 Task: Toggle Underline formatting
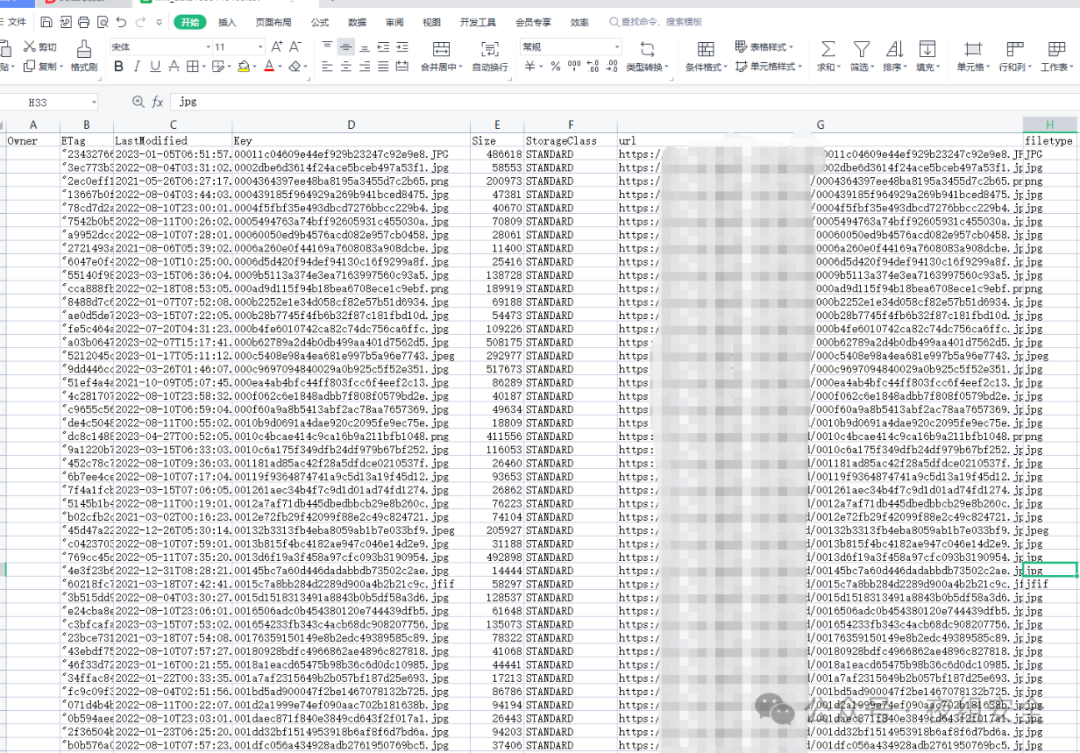155,67
